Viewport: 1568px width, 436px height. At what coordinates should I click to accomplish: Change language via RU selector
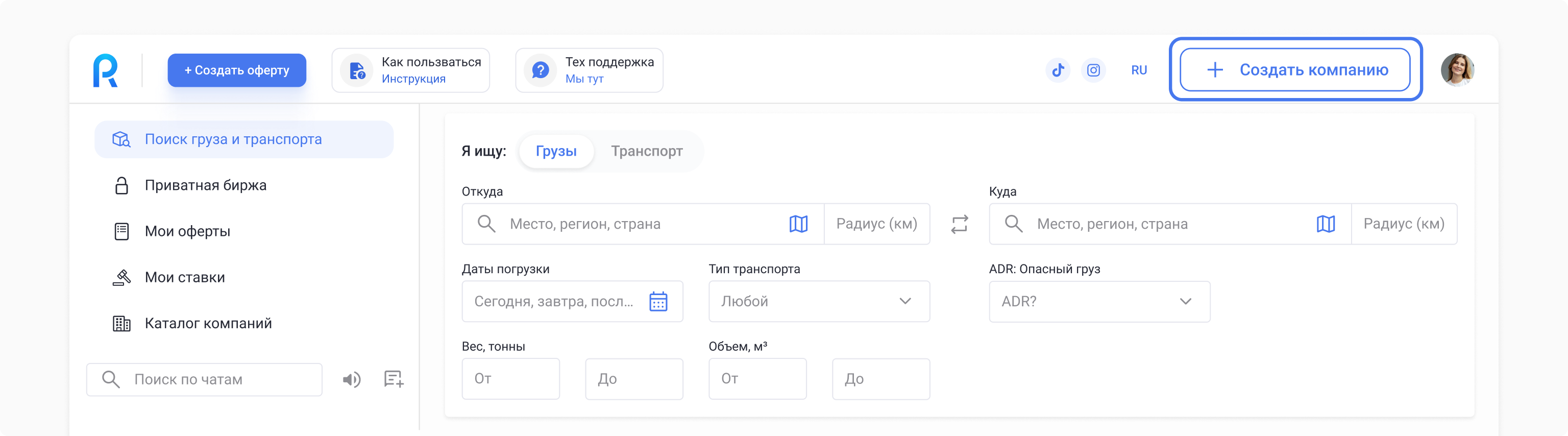1139,70
